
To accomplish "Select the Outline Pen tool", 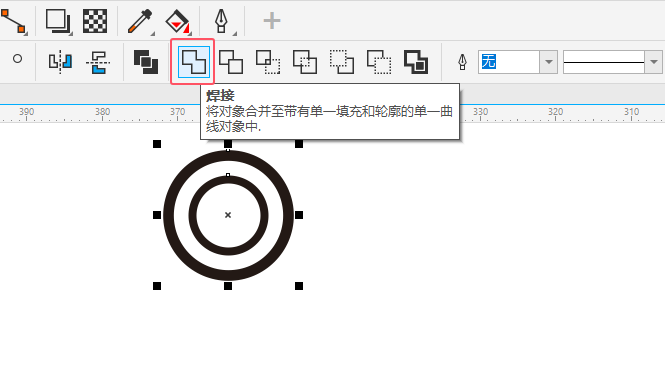I will click(222, 21).
